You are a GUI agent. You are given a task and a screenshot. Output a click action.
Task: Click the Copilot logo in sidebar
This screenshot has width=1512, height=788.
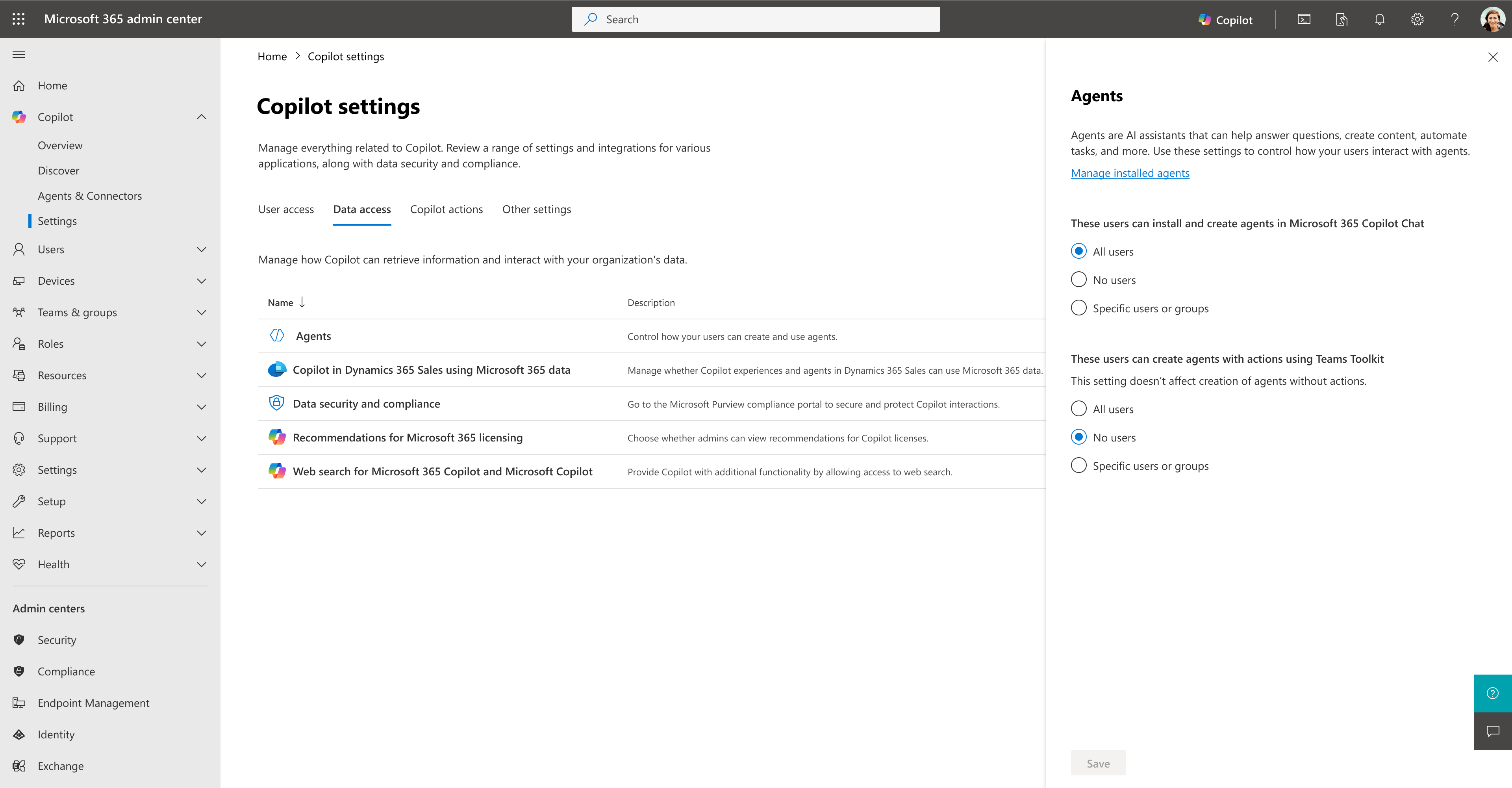click(x=19, y=117)
